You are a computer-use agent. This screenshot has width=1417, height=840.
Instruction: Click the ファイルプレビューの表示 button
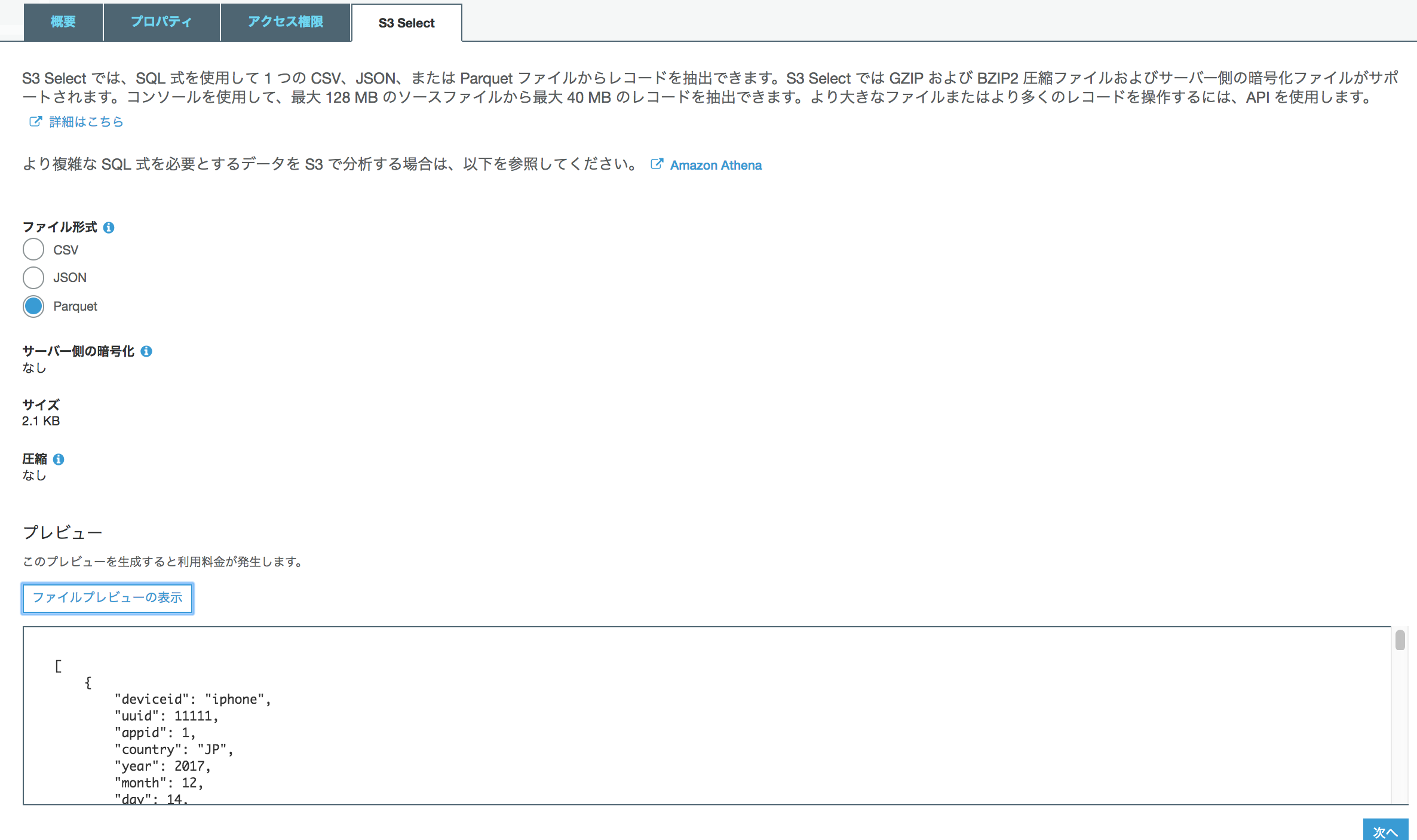(108, 597)
